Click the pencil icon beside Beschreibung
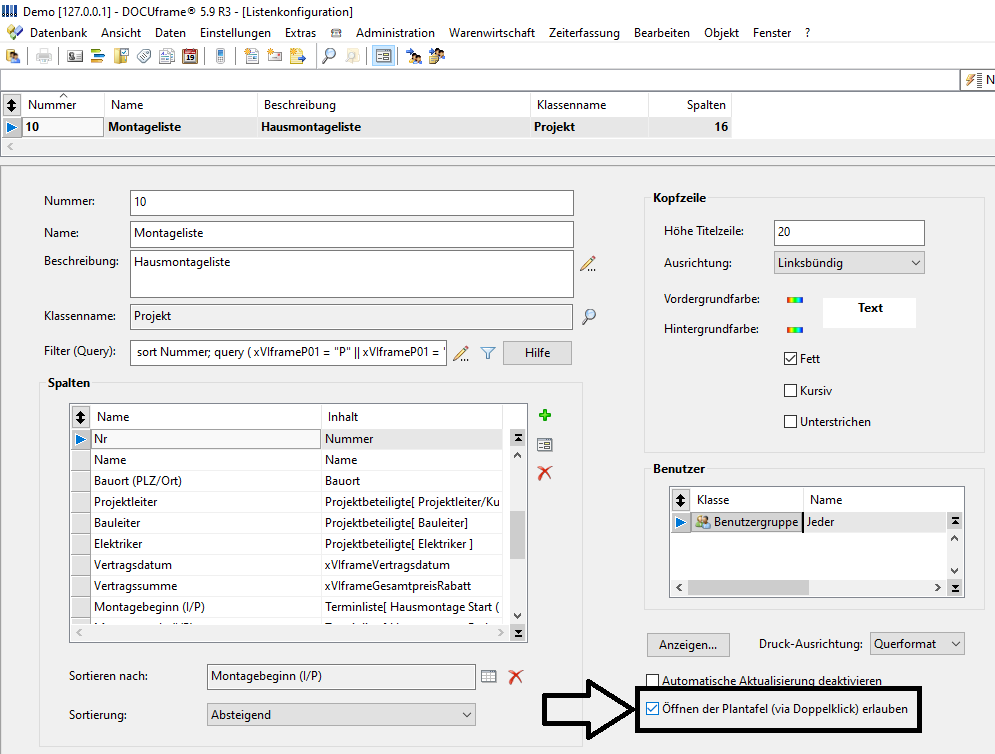The height and width of the screenshot is (754, 995). [x=588, y=263]
